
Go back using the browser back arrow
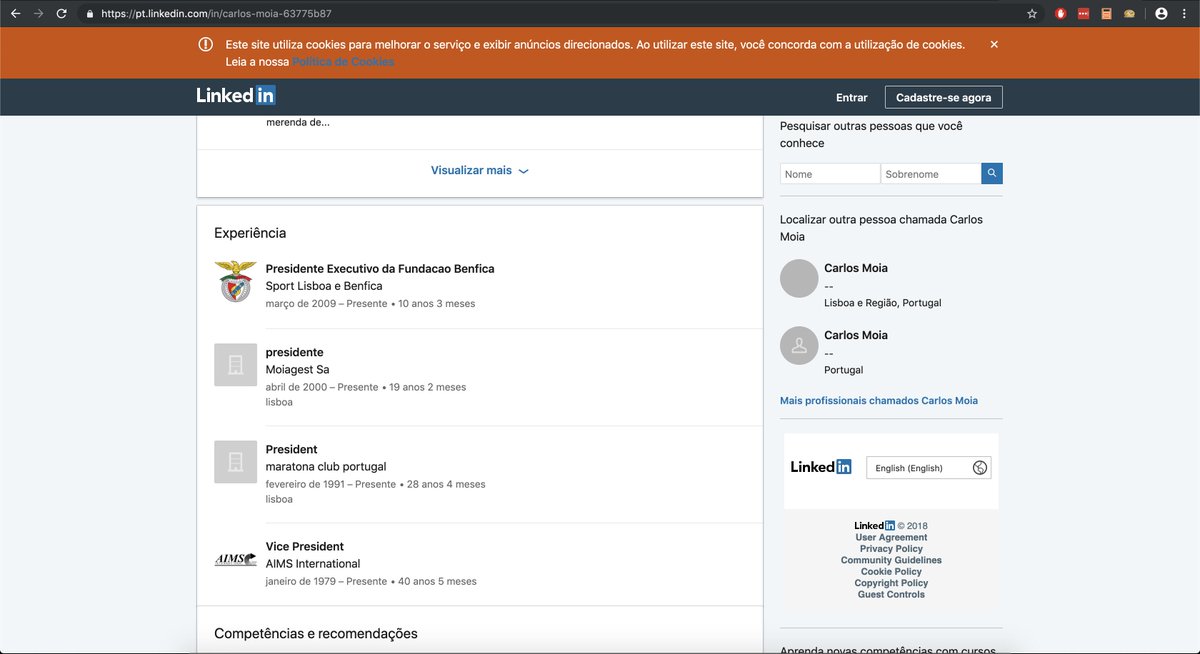[x=14, y=14]
